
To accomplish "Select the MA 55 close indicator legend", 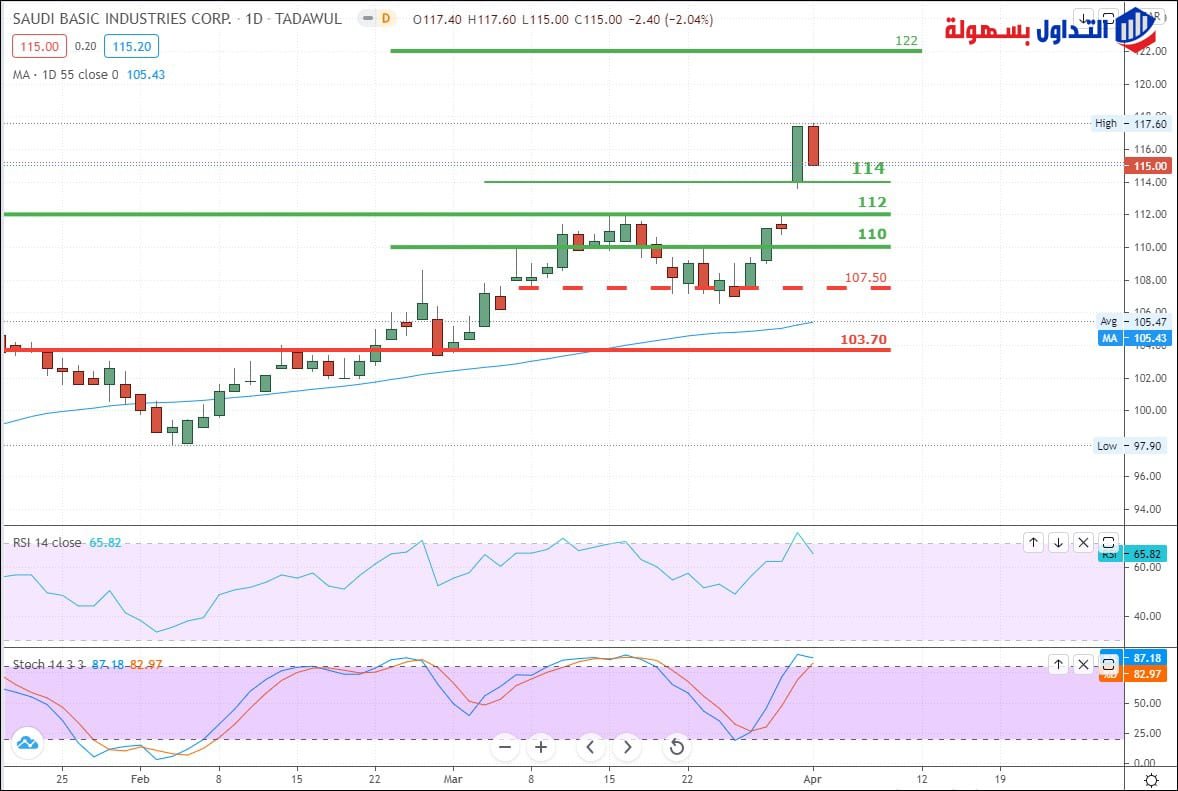I will tap(65, 74).
